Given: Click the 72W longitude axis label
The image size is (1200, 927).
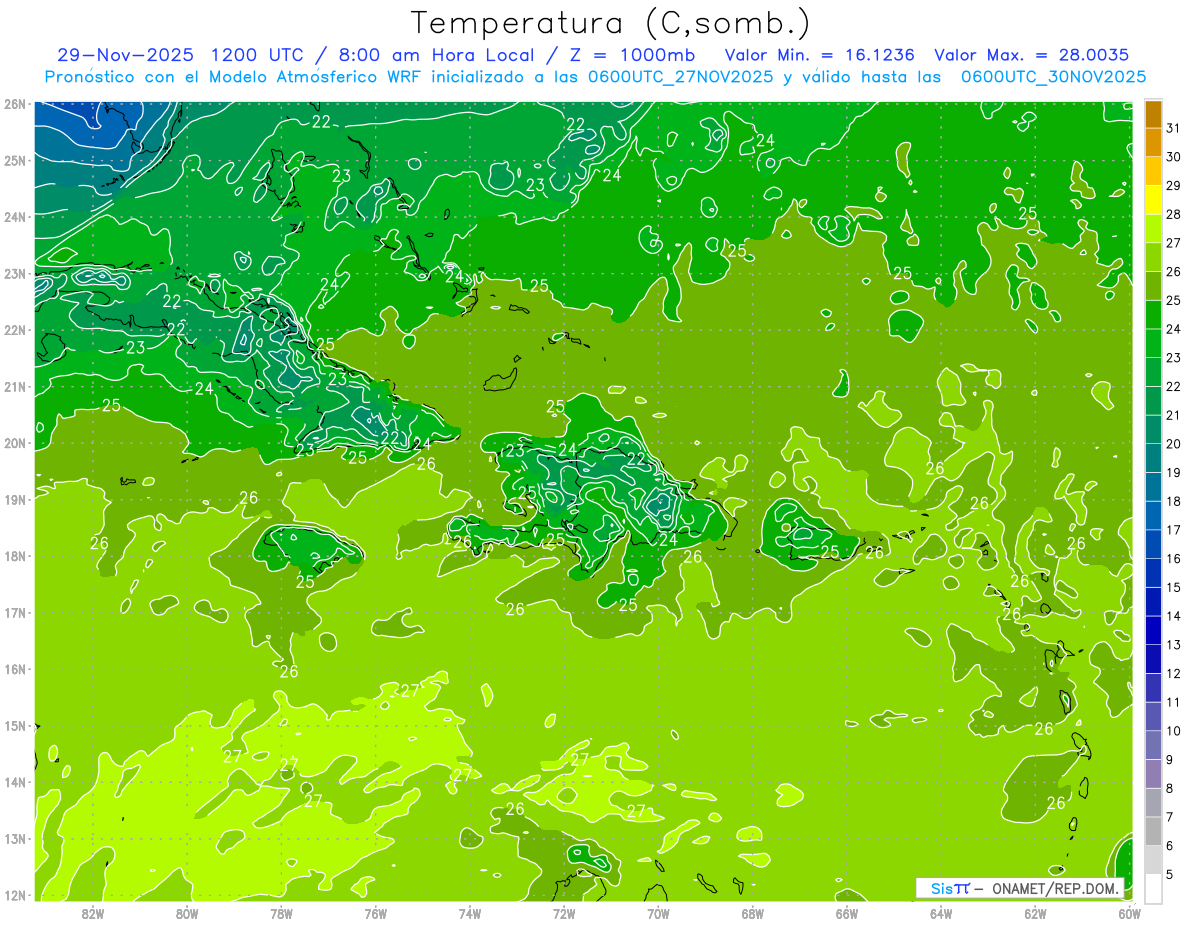Looking at the screenshot, I should click(x=564, y=912).
